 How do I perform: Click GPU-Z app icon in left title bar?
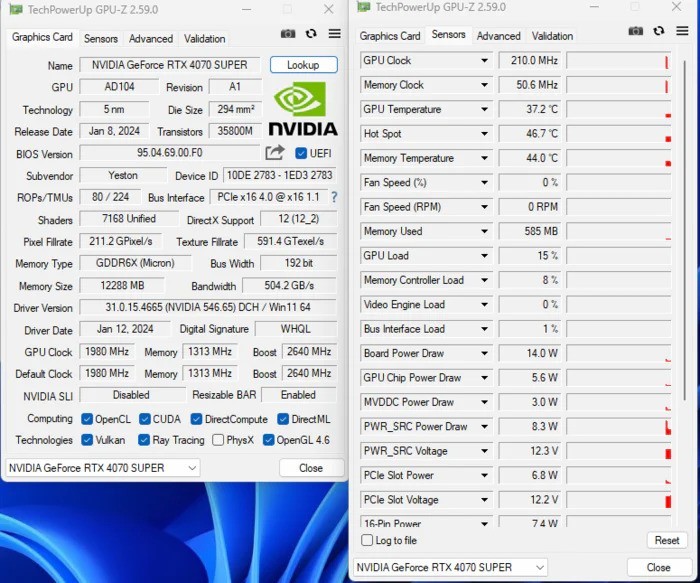(16, 9)
